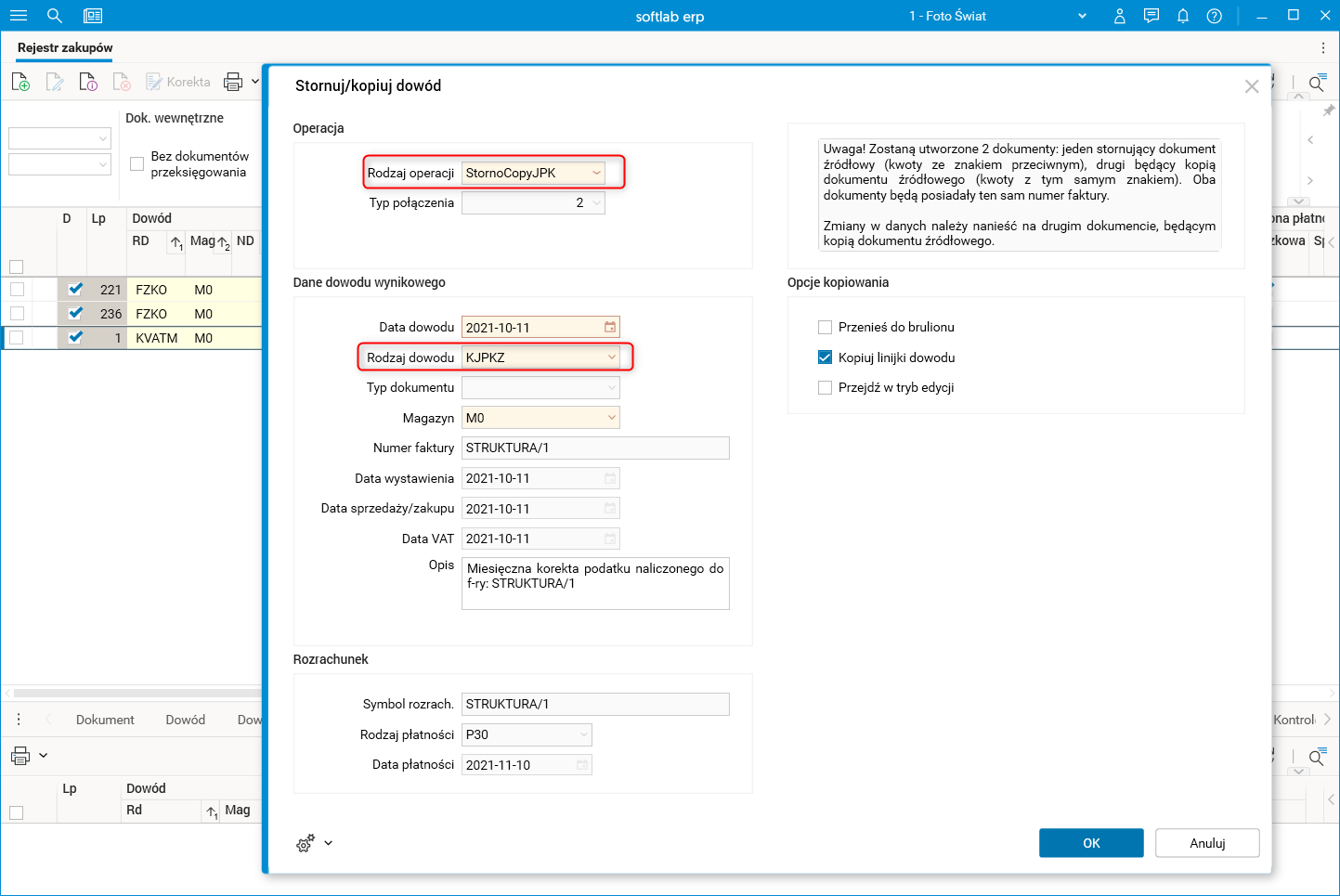This screenshot has height=896, width=1340.
Task: Toggle select-all checkbox in lower grid header
Action: pos(16,812)
